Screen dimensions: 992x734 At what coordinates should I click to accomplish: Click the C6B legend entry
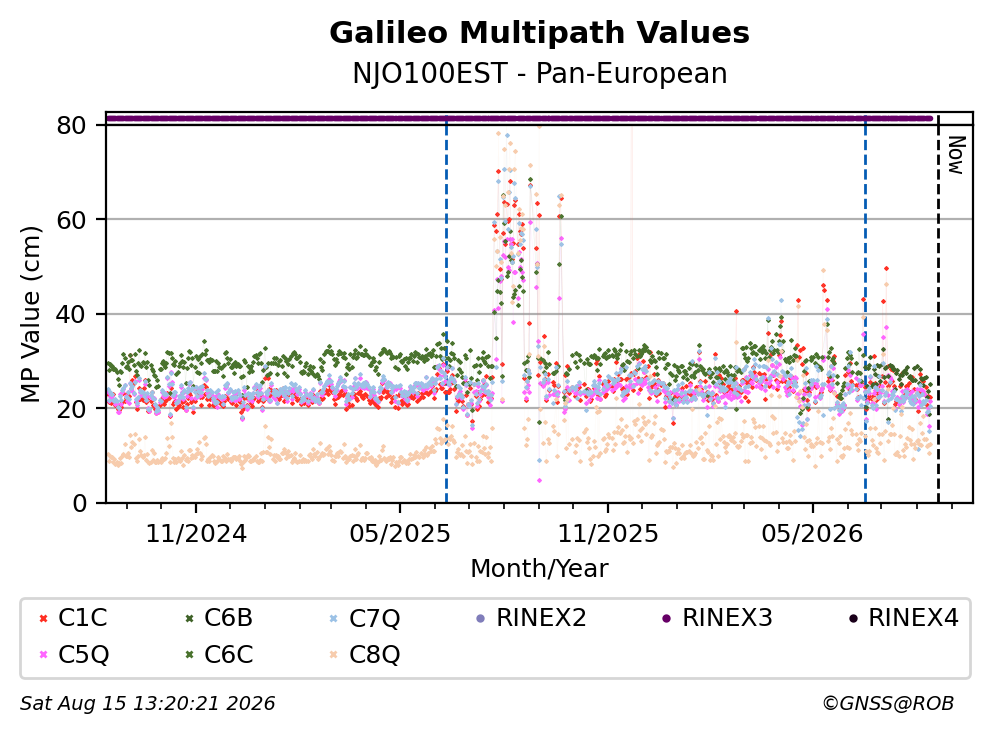pos(219,618)
